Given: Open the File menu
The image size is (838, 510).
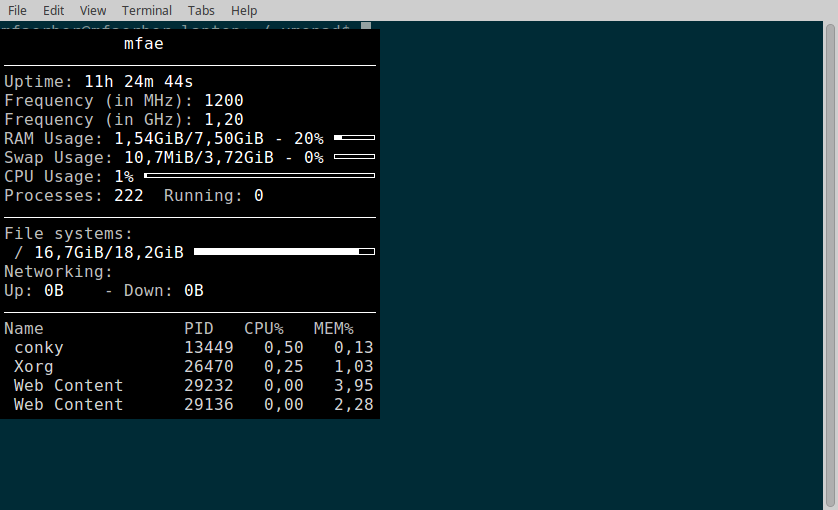Looking at the screenshot, I should pyautogui.click(x=17, y=11).
